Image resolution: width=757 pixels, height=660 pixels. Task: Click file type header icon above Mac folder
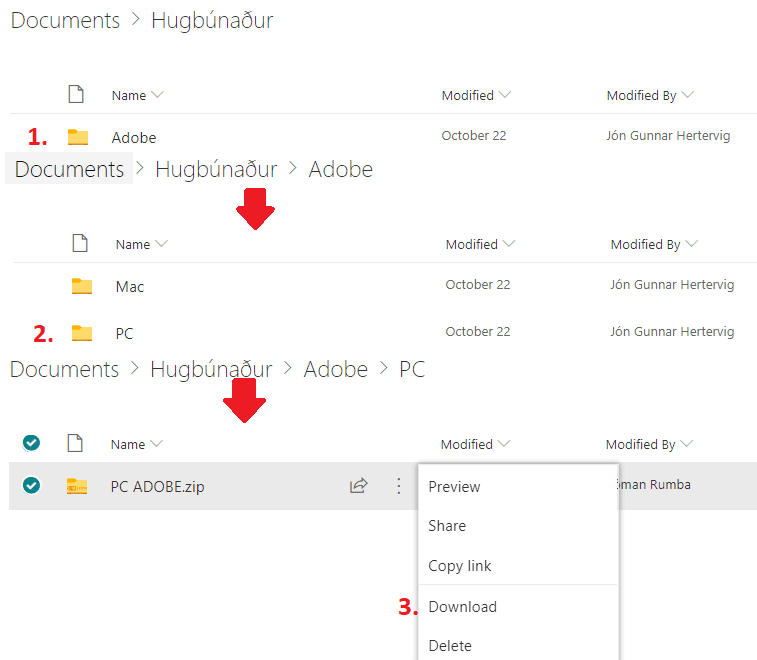click(x=80, y=244)
